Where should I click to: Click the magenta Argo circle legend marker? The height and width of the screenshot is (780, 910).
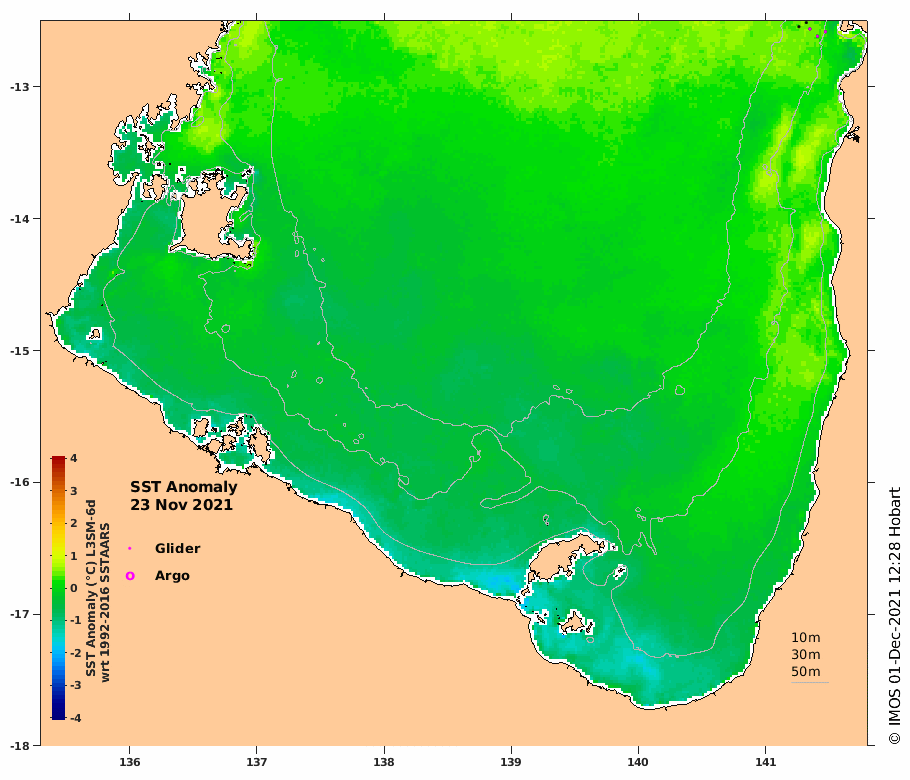(x=130, y=576)
